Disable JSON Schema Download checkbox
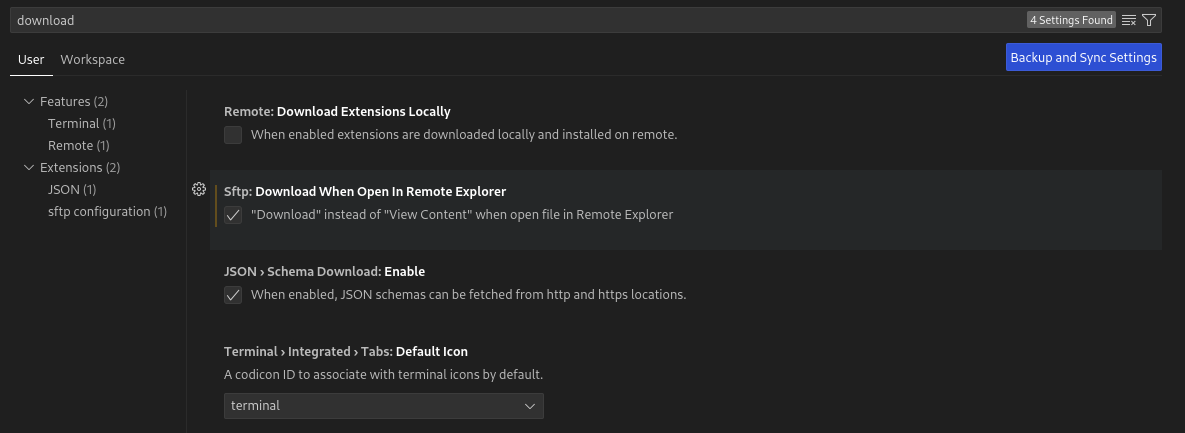 click(233, 295)
